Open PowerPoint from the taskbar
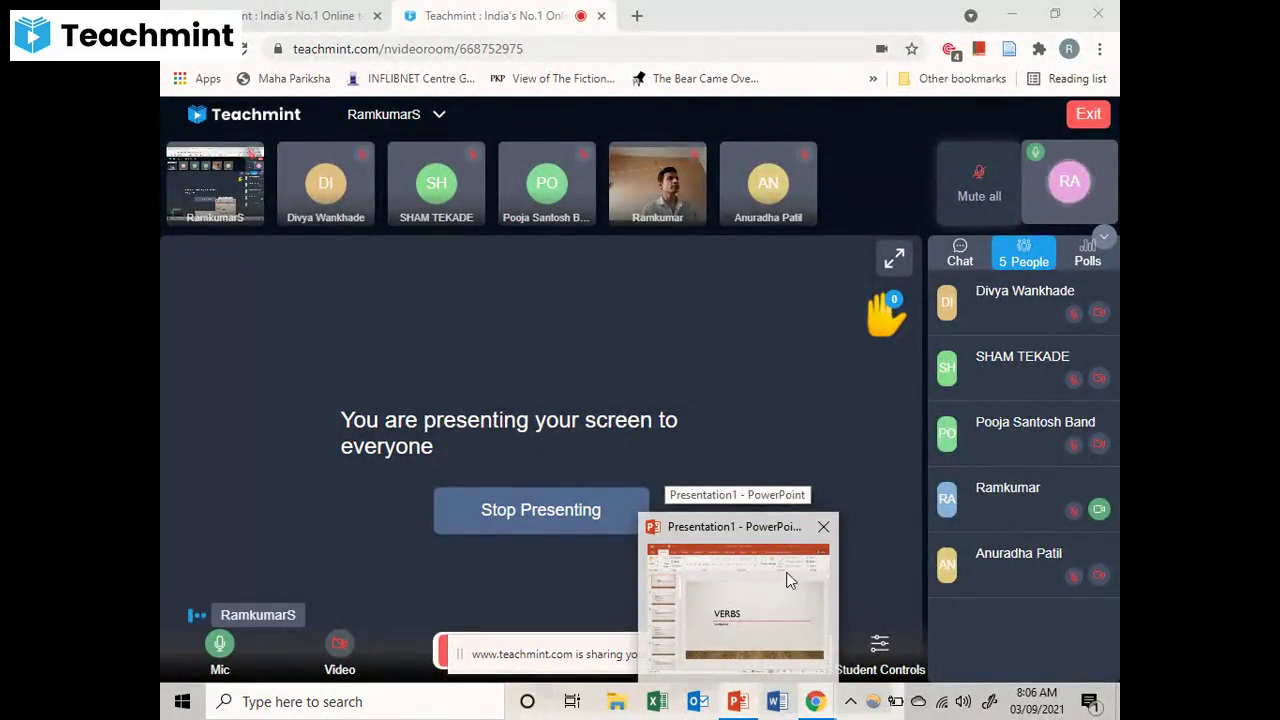 (737, 702)
